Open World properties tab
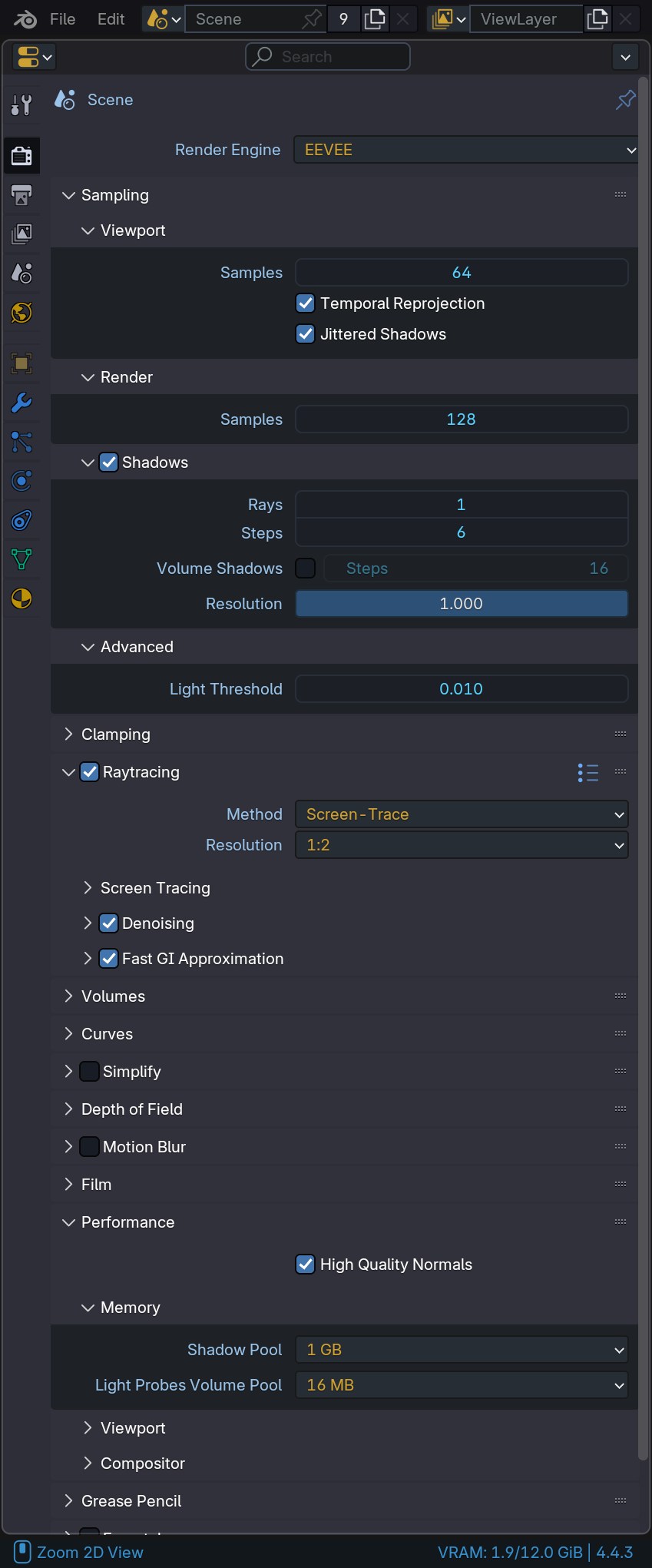Viewport: 652px width, 1568px height. pos(22,313)
